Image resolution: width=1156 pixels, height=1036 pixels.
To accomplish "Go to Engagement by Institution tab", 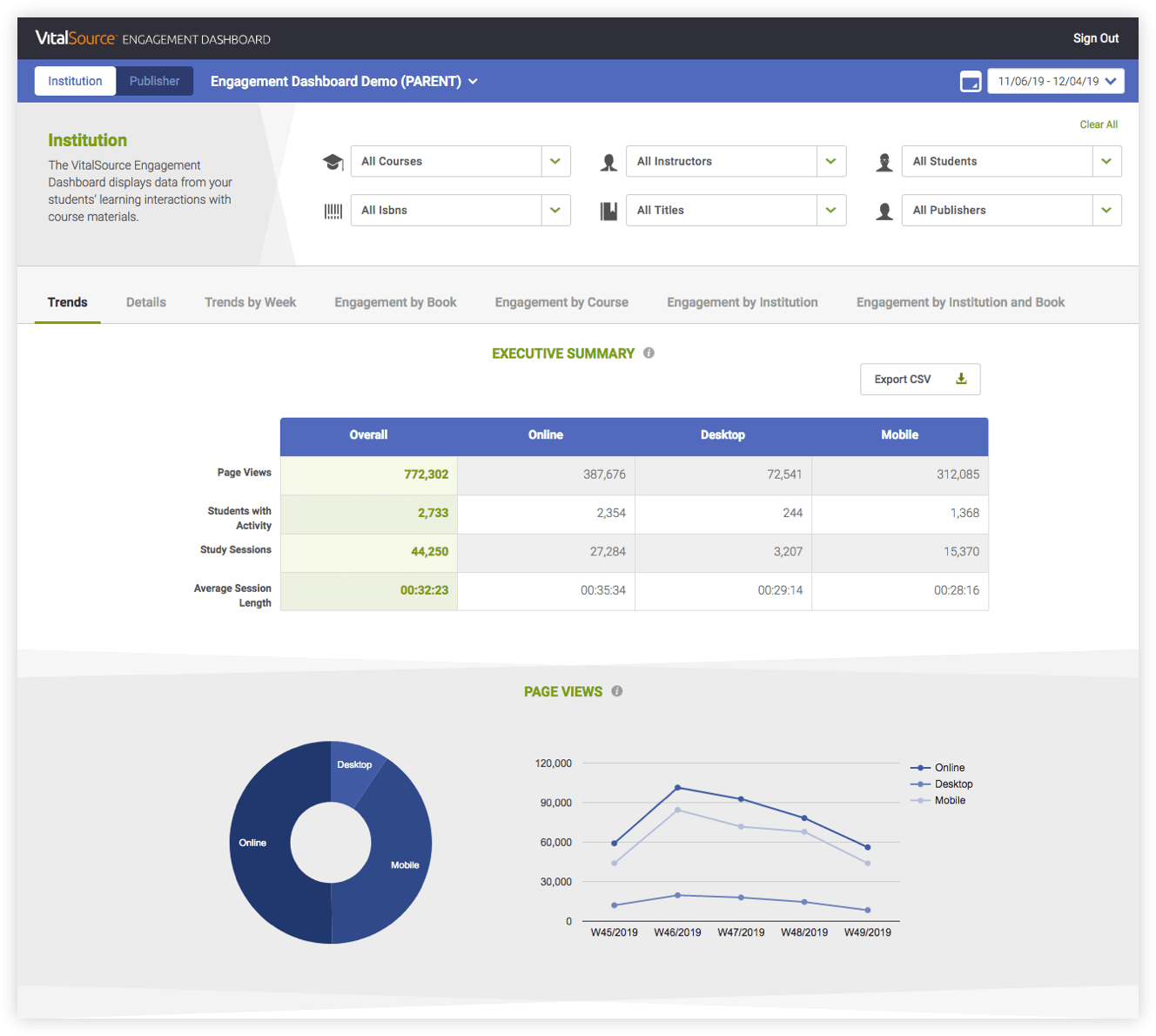I will [743, 302].
